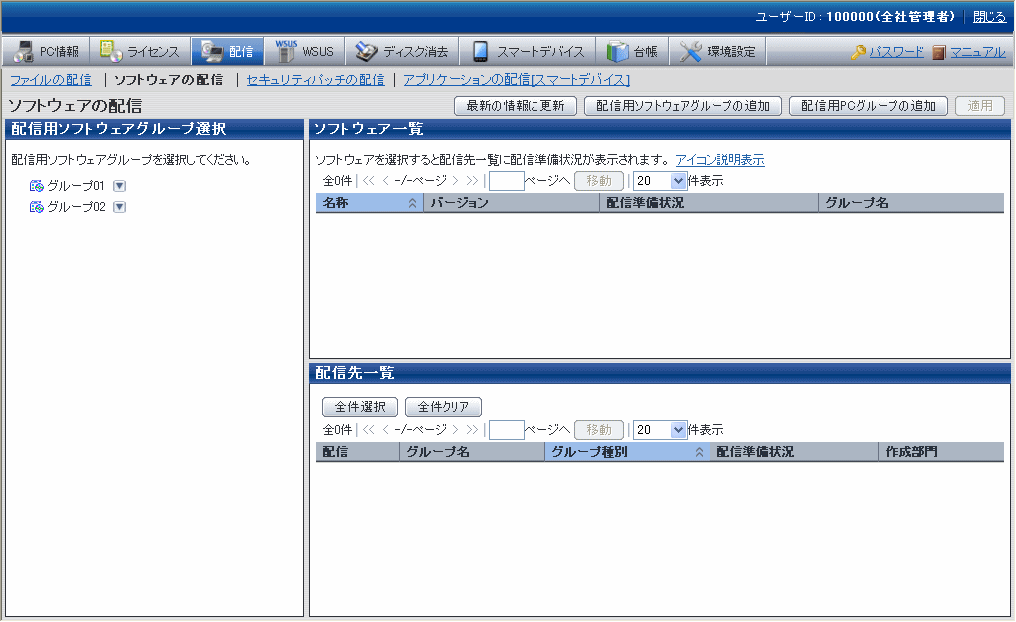Open rows-per-page dropdown in 配信先一覧
1016x622 pixels.
point(678,429)
